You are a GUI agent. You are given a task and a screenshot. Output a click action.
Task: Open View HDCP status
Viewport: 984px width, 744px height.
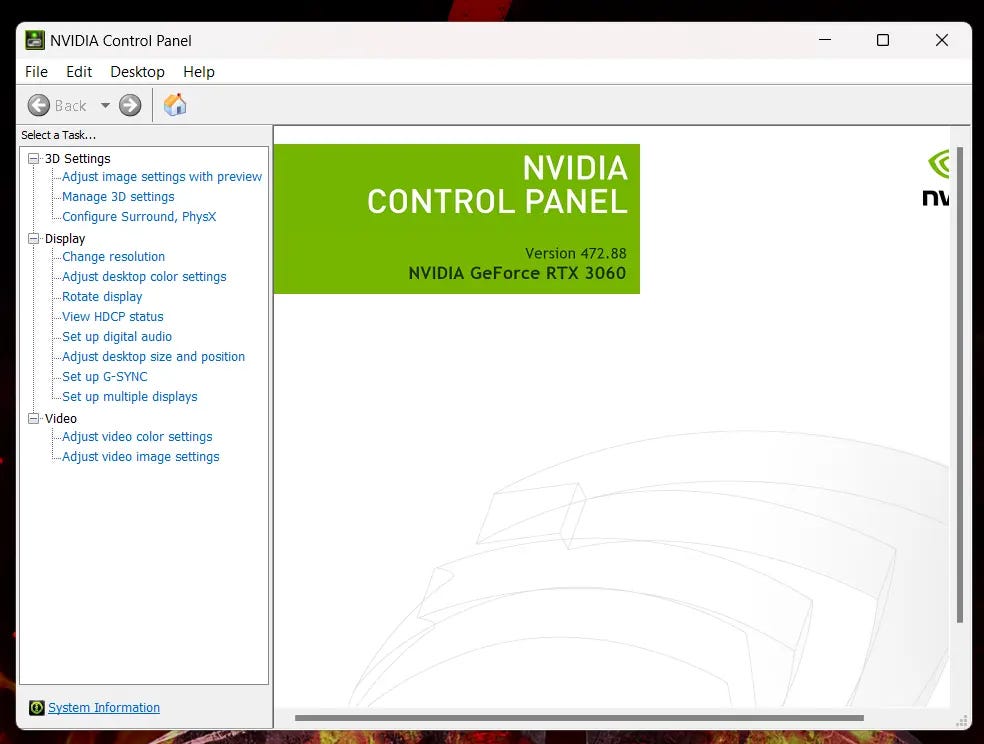point(113,317)
